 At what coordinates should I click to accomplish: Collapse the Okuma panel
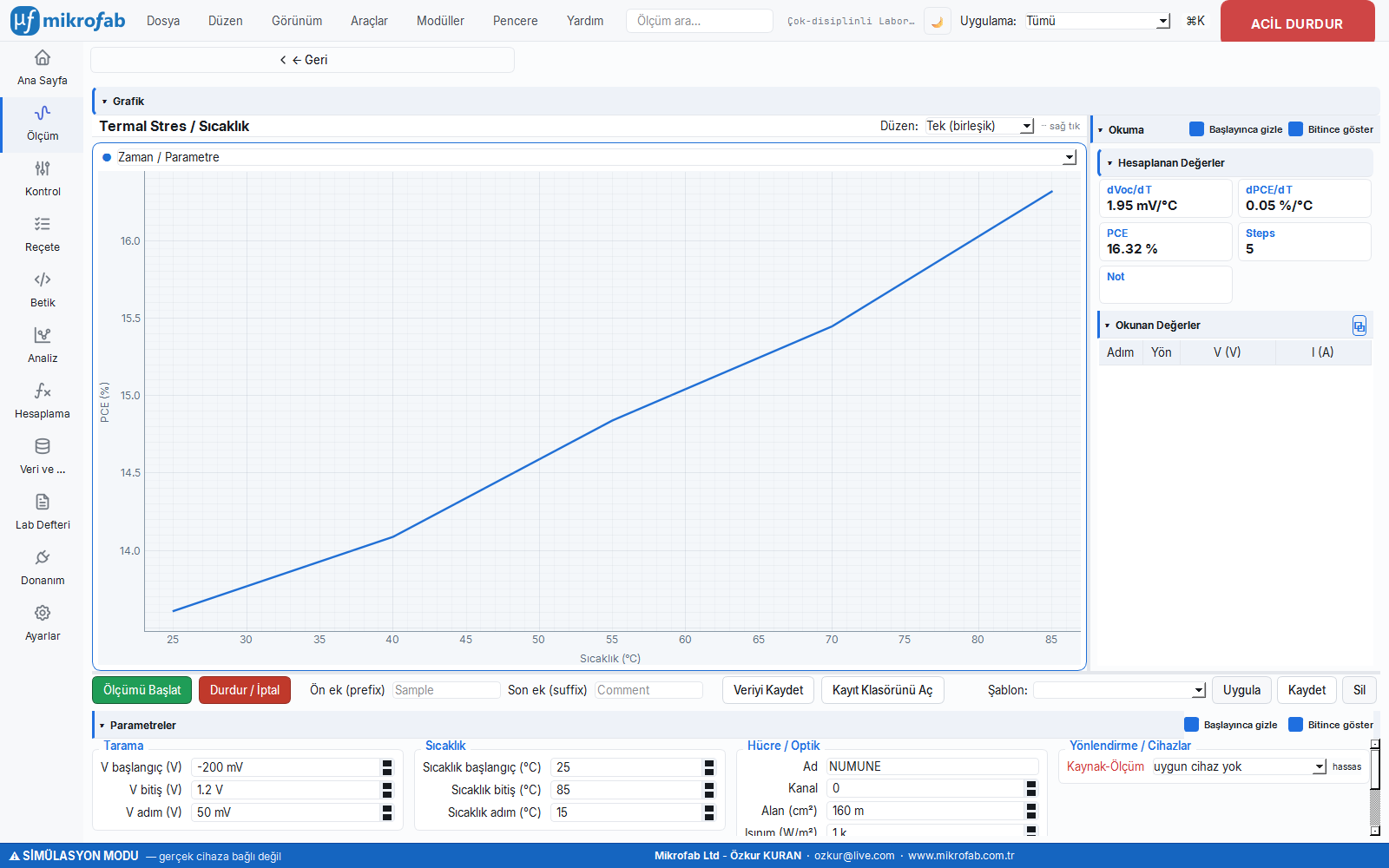(x=1101, y=130)
